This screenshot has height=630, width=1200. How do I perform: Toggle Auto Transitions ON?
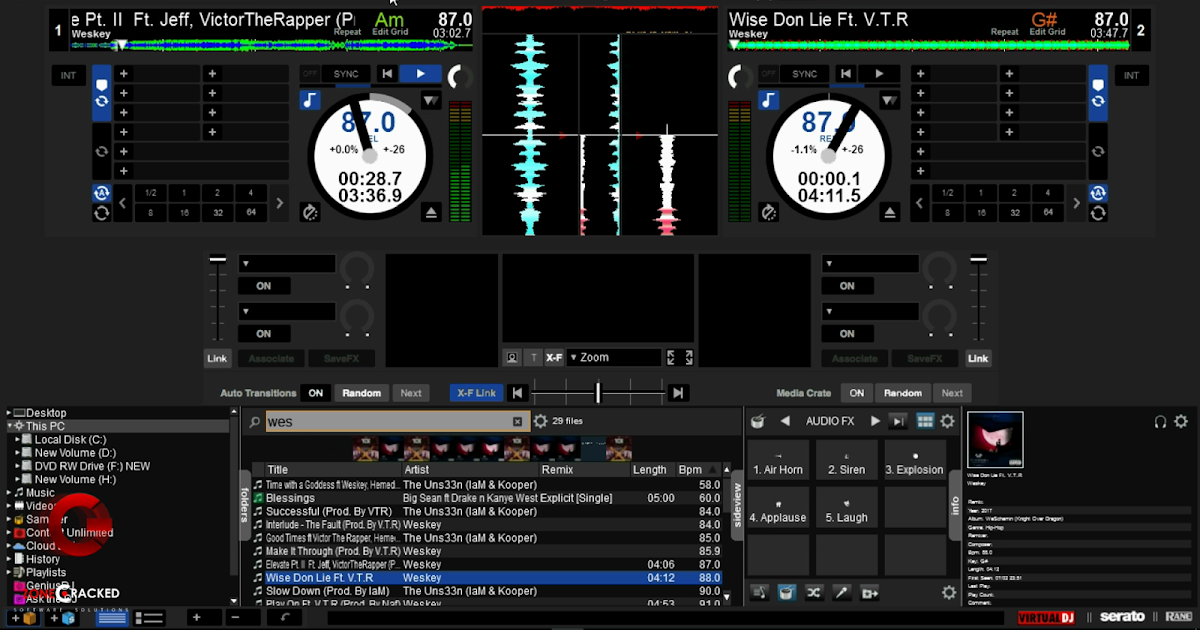coord(316,393)
